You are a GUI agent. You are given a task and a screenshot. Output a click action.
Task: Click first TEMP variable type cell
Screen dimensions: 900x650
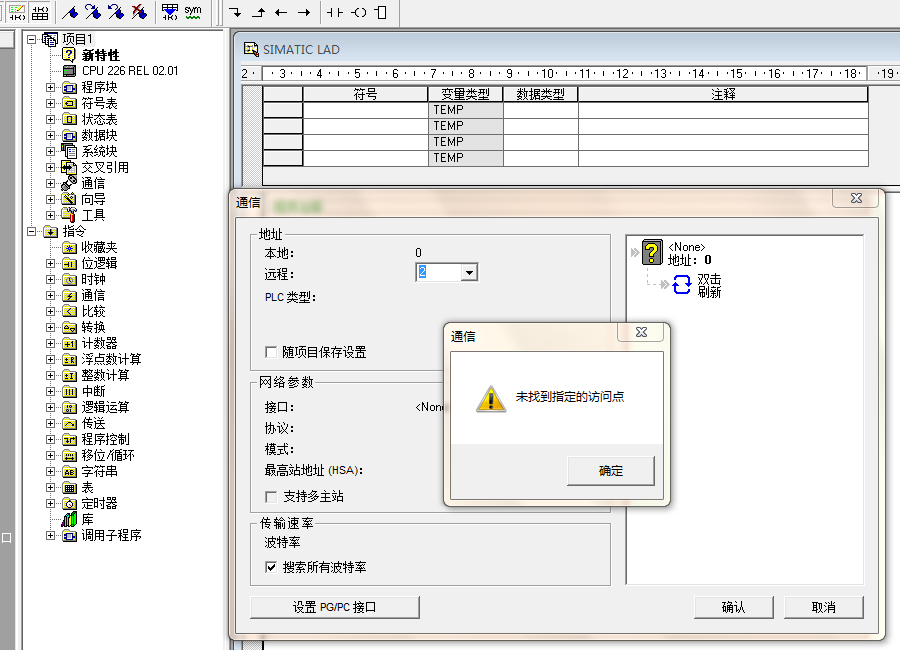tap(465, 110)
